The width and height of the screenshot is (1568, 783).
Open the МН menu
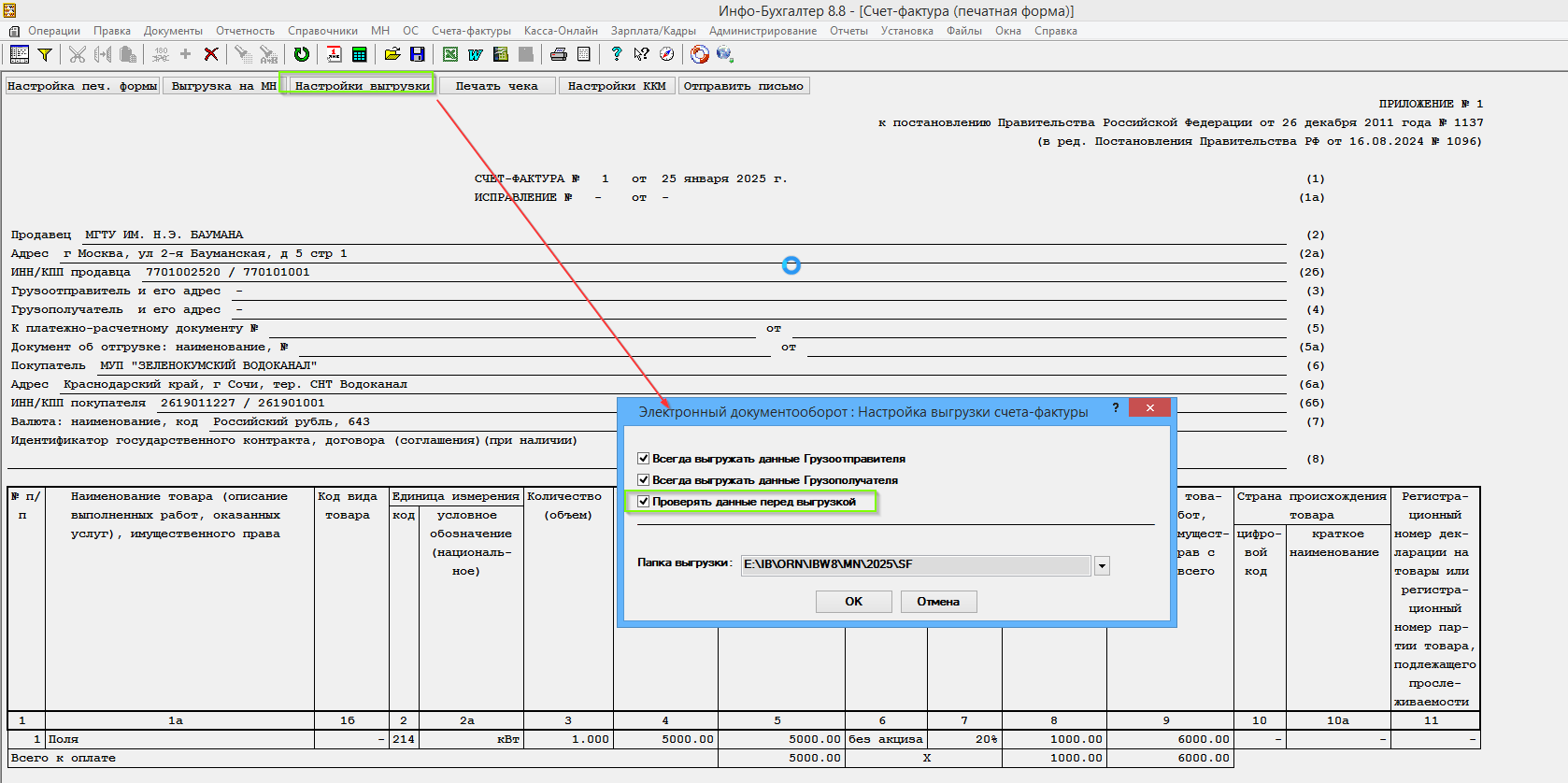pos(379,31)
